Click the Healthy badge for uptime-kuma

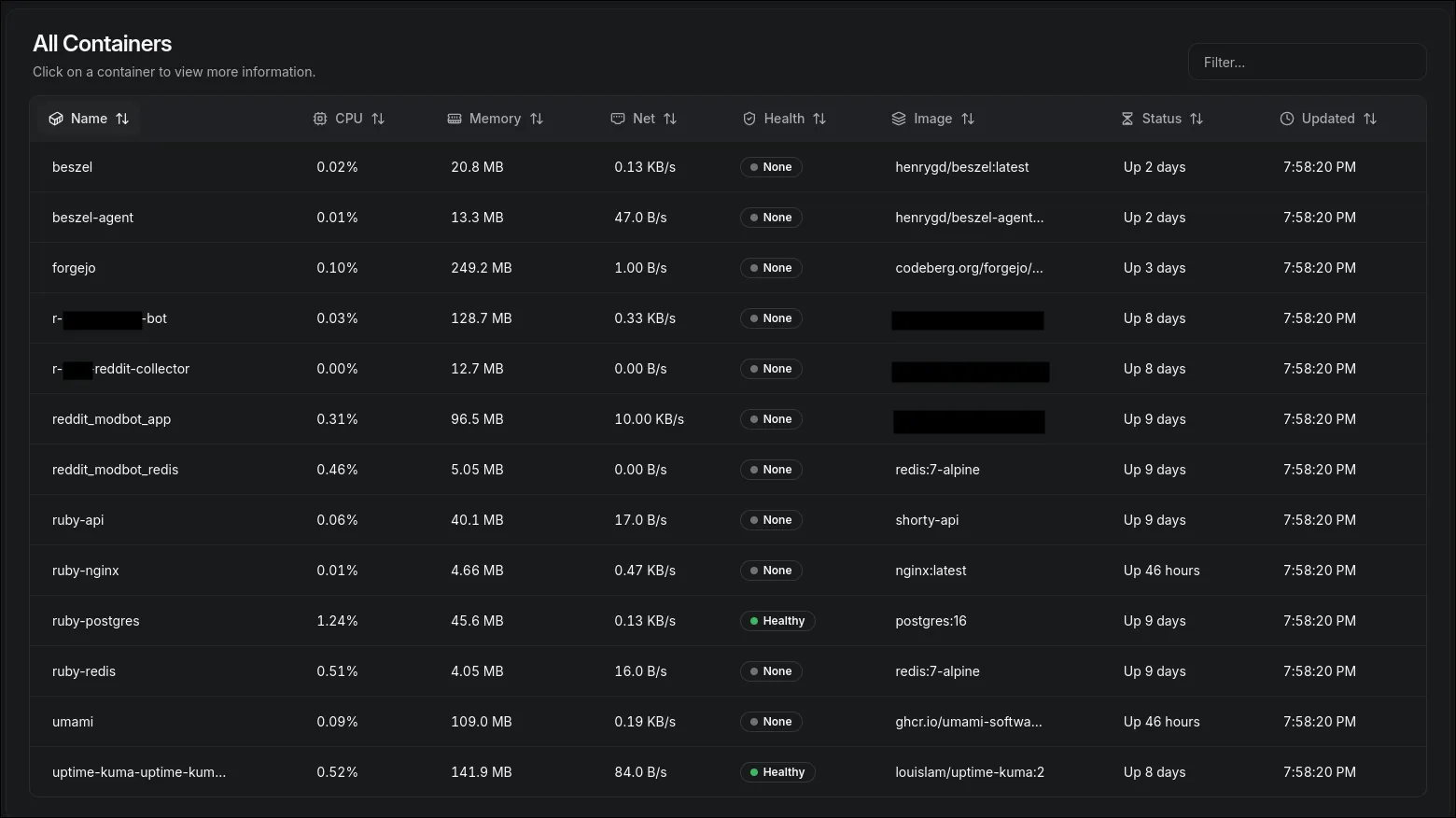[x=777, y=772]
